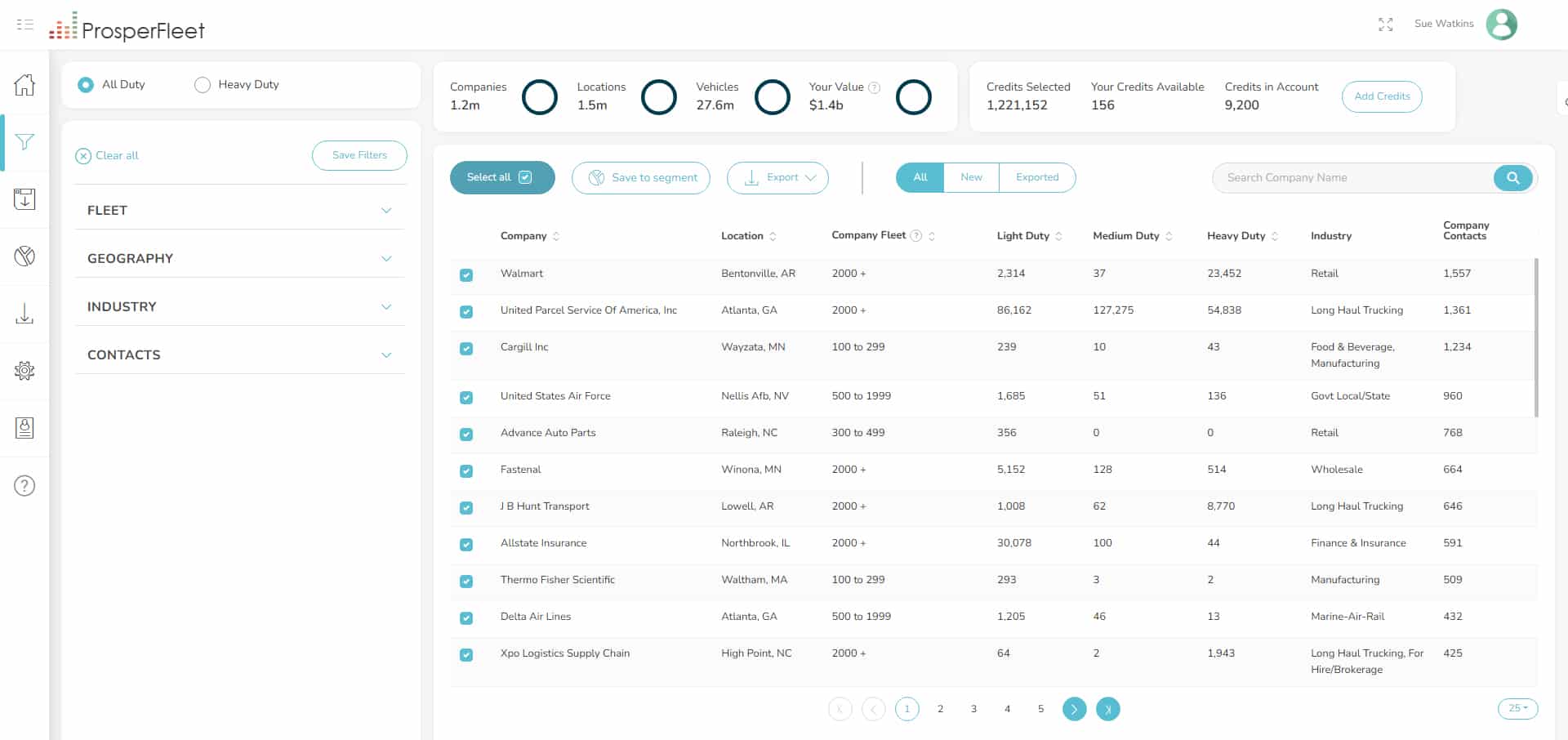This screenshot has height=740, width=1568.
Task: Click the Search Company Name field
Action: [x=1352, y=178]
